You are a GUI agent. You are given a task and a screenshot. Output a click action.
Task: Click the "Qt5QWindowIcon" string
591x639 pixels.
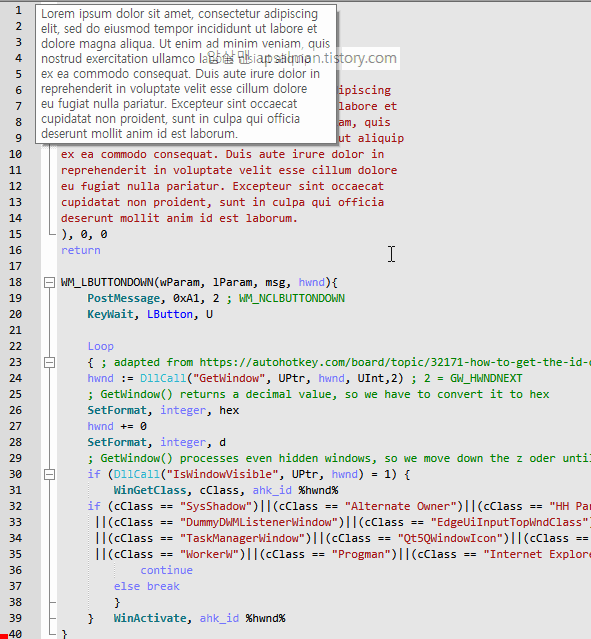click(451, 538)
